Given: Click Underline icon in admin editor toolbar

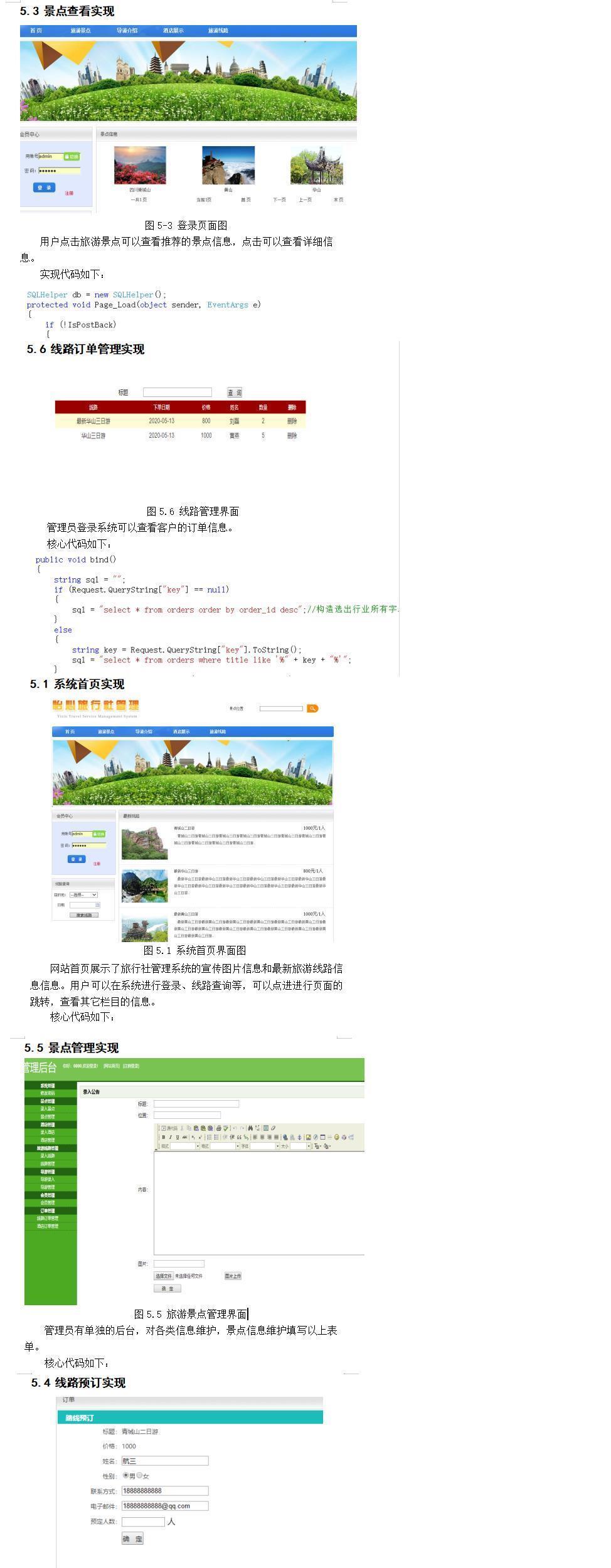Looking at the screenshot, I should click(178, 1137).
